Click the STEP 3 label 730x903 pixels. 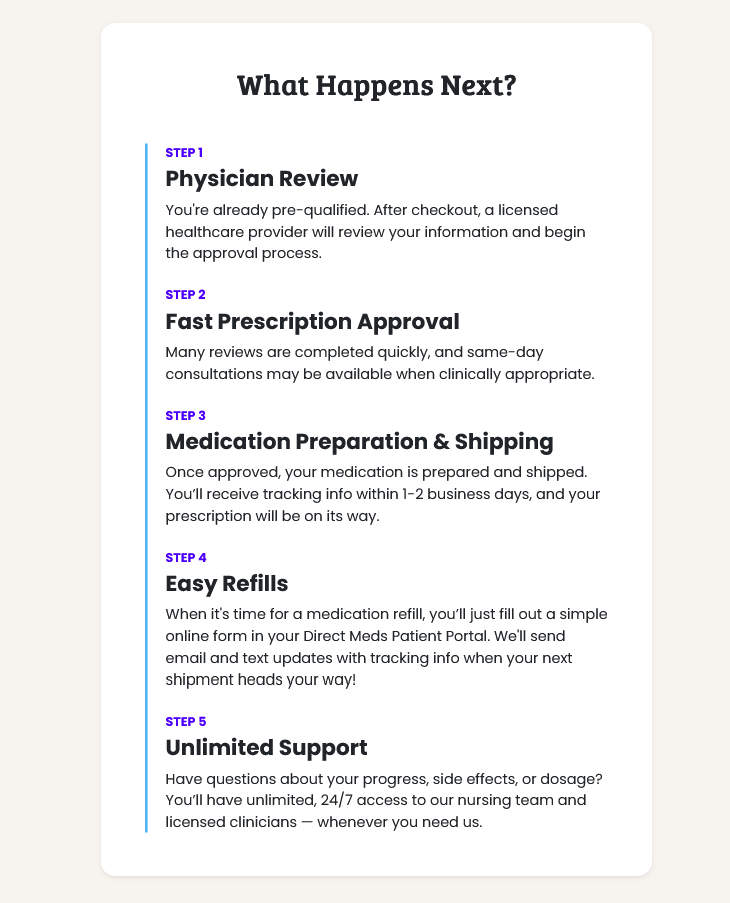pos(186,414)
